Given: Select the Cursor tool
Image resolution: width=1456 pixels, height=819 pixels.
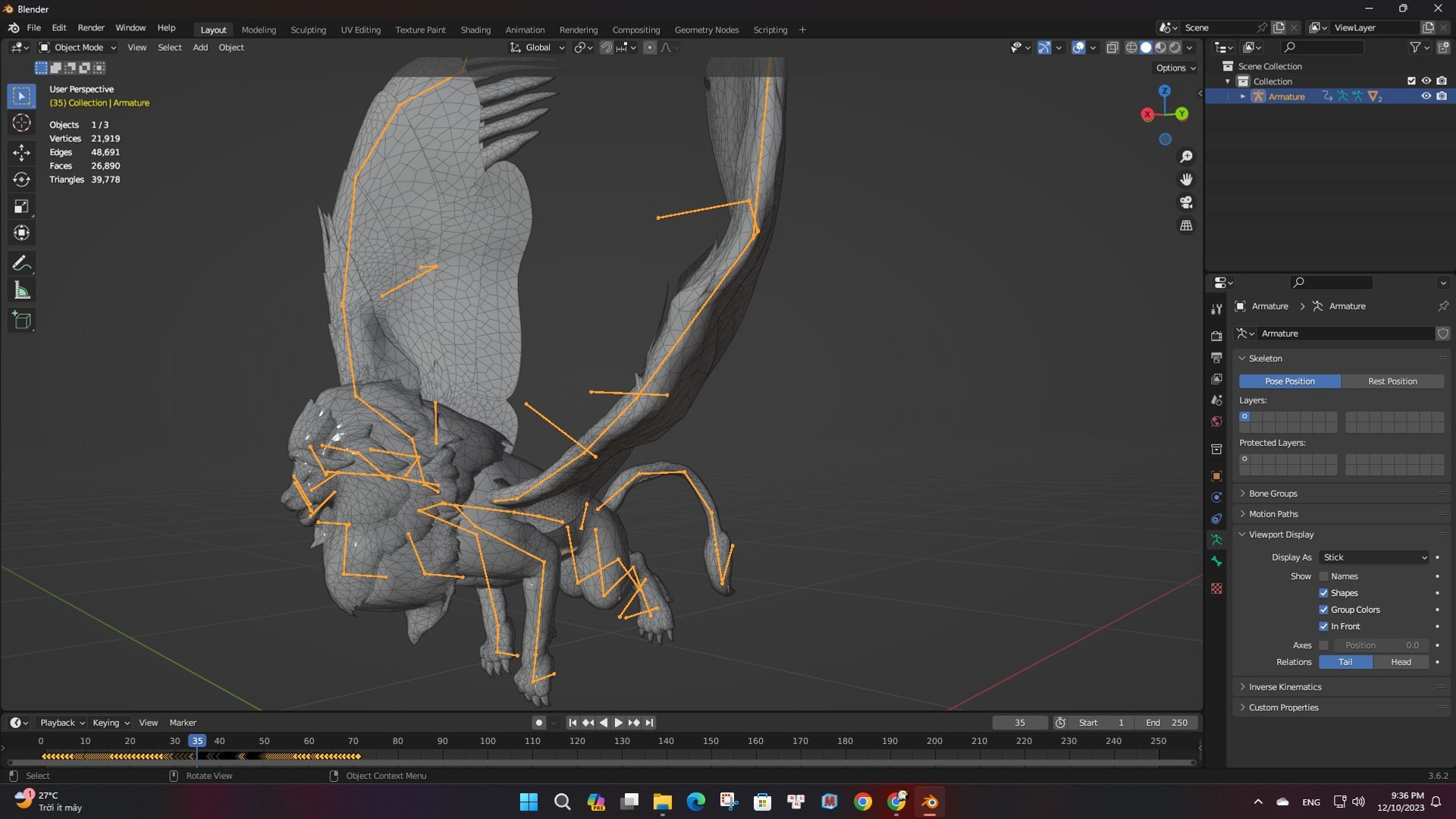Looking at the screenshot, I should tap(21, 123).
